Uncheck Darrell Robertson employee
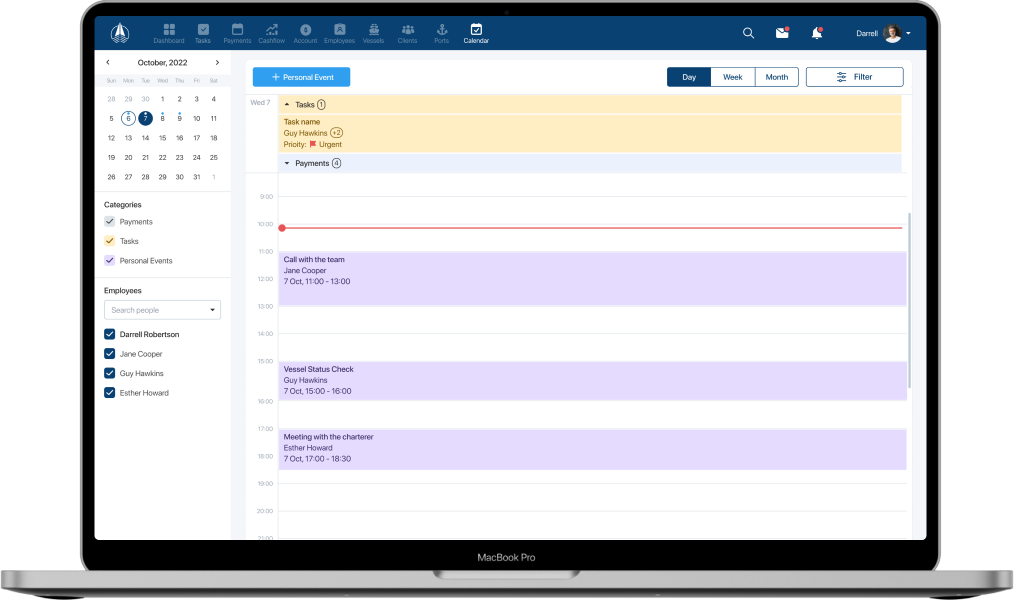 pyautogui.click(x=109, y=334)
